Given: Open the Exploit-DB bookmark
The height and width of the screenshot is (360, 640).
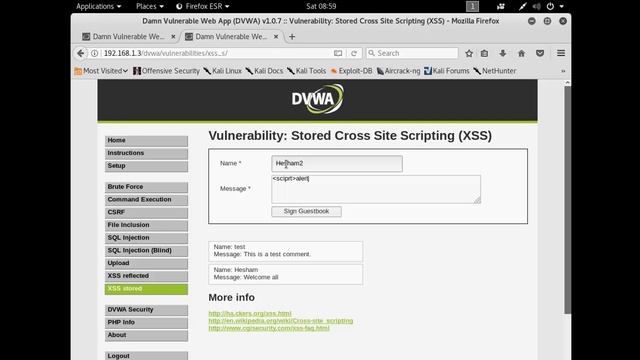Looking at the screenshot, I should pyautogui.click(x=351, y=71).
